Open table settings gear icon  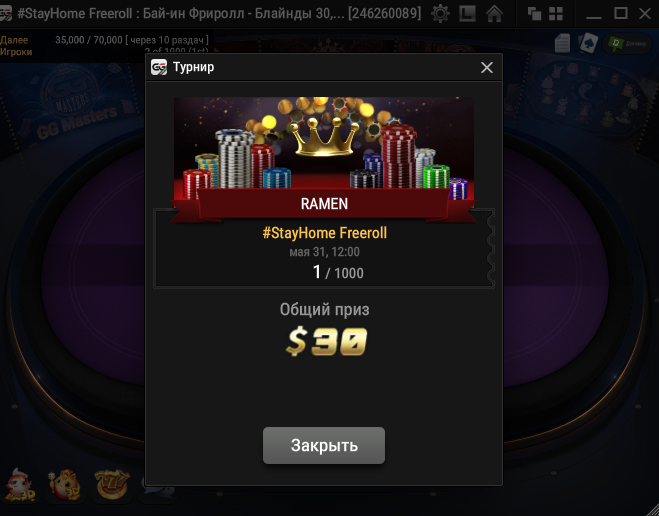[x=440, y=13]
